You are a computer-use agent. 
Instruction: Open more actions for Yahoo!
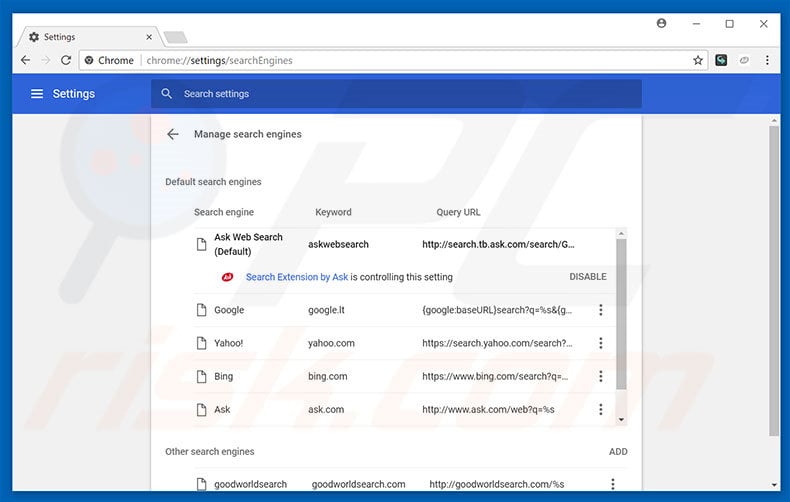click(x=601, y=343)
